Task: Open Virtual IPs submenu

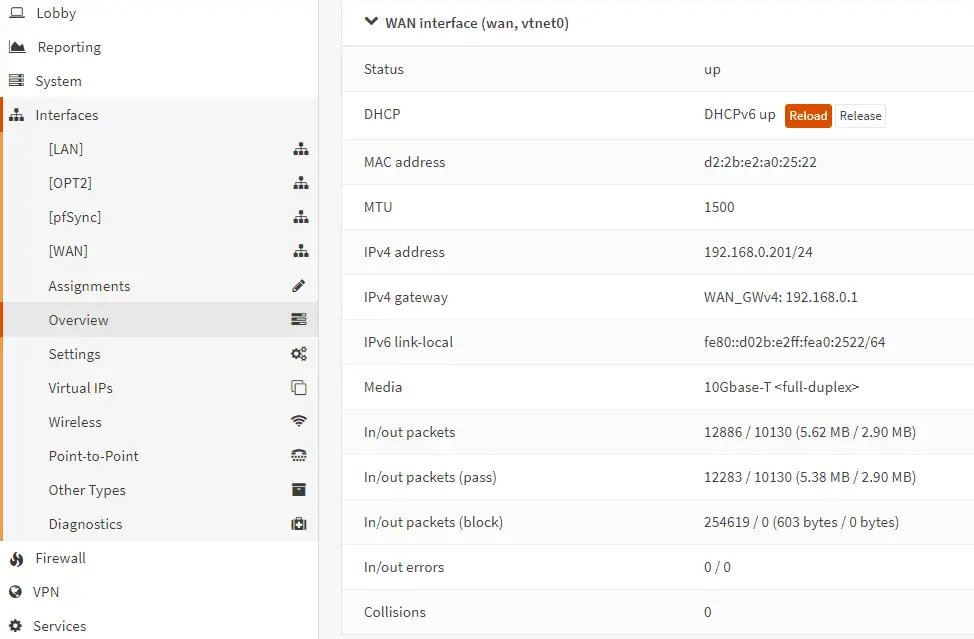Action: click(x=81, y=388)
